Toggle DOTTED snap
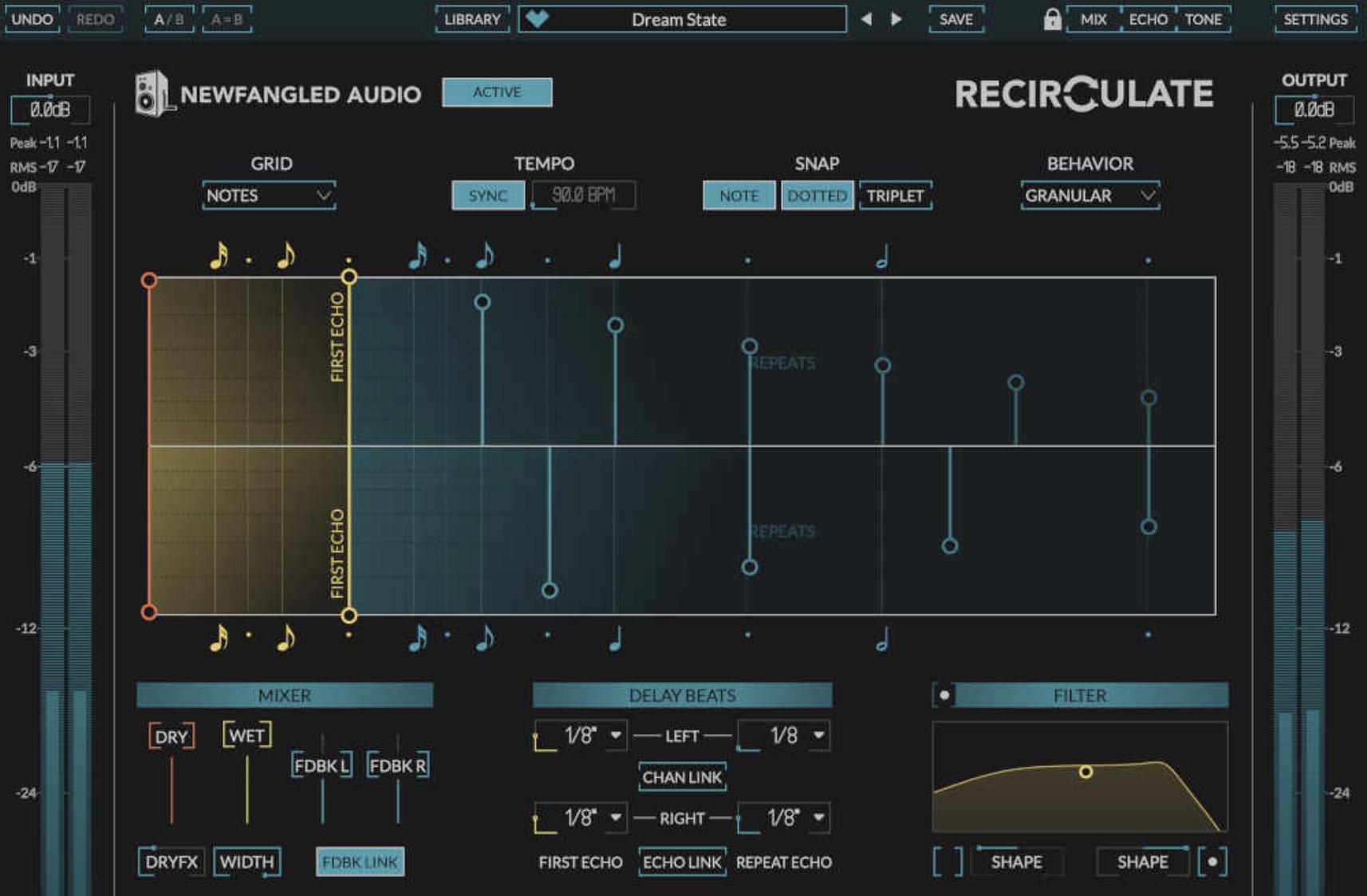This screenshot has height=896, width=1367. tap(817, 195)
